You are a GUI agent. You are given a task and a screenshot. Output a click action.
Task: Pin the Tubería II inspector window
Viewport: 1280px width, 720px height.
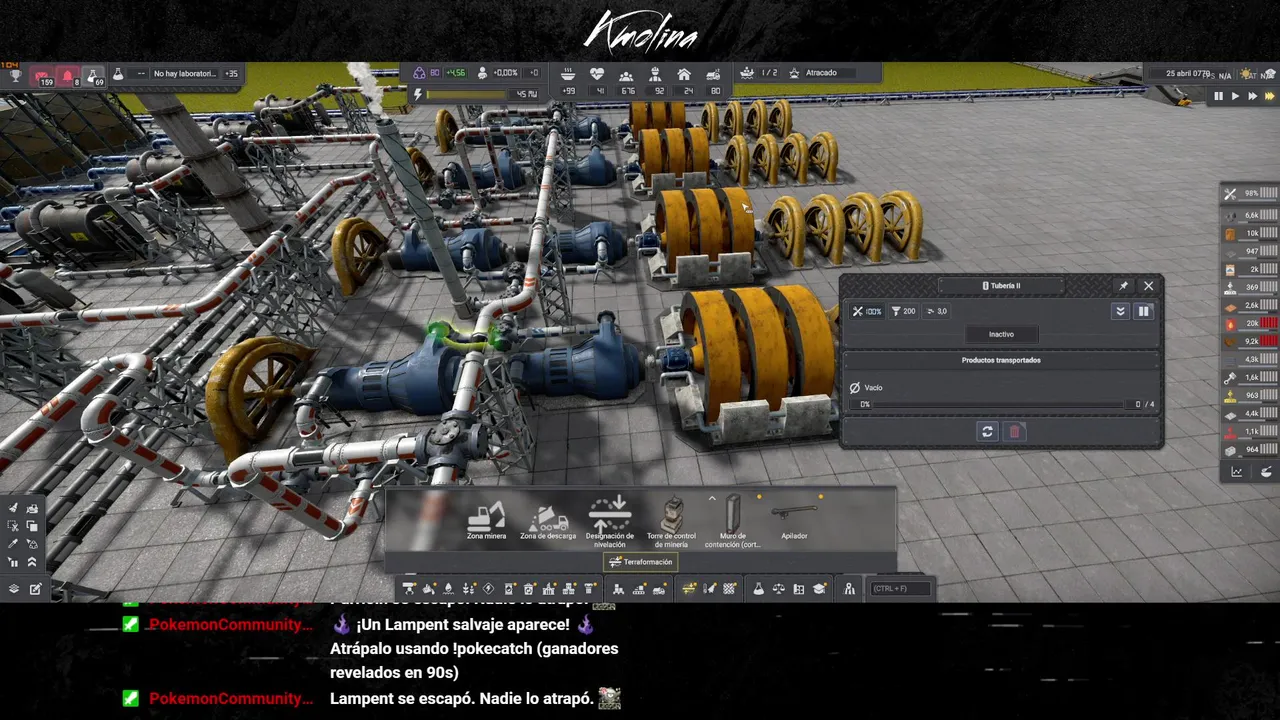click(1123, 286)
